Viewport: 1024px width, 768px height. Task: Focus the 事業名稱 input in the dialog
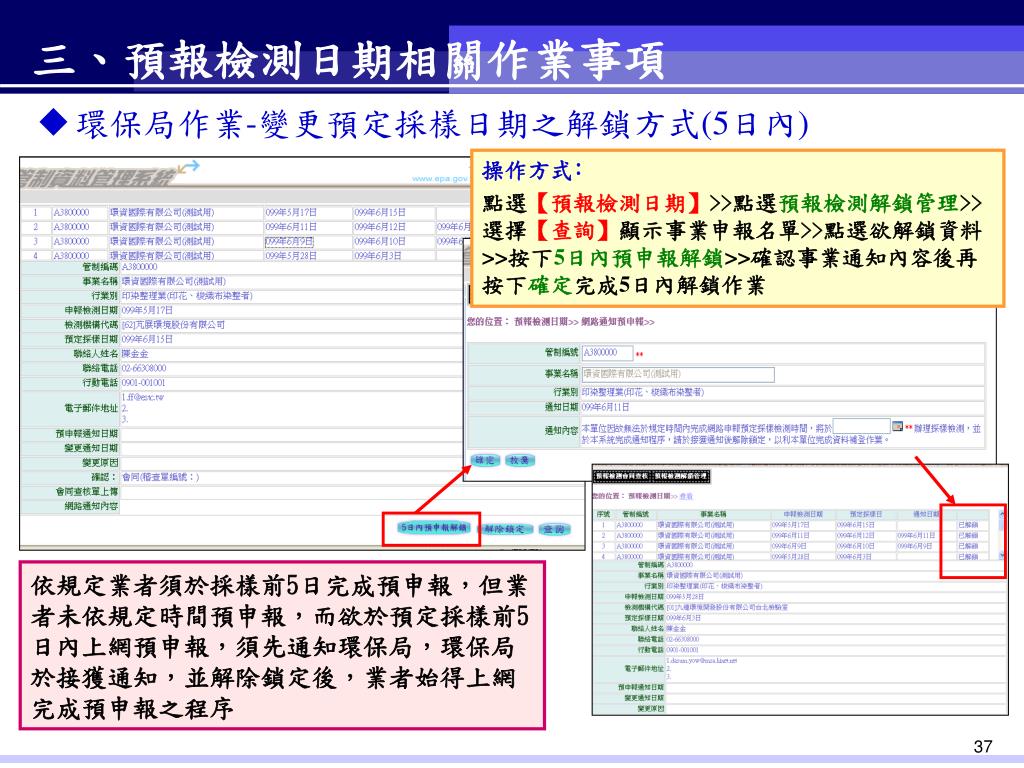[x=678, y=374]
